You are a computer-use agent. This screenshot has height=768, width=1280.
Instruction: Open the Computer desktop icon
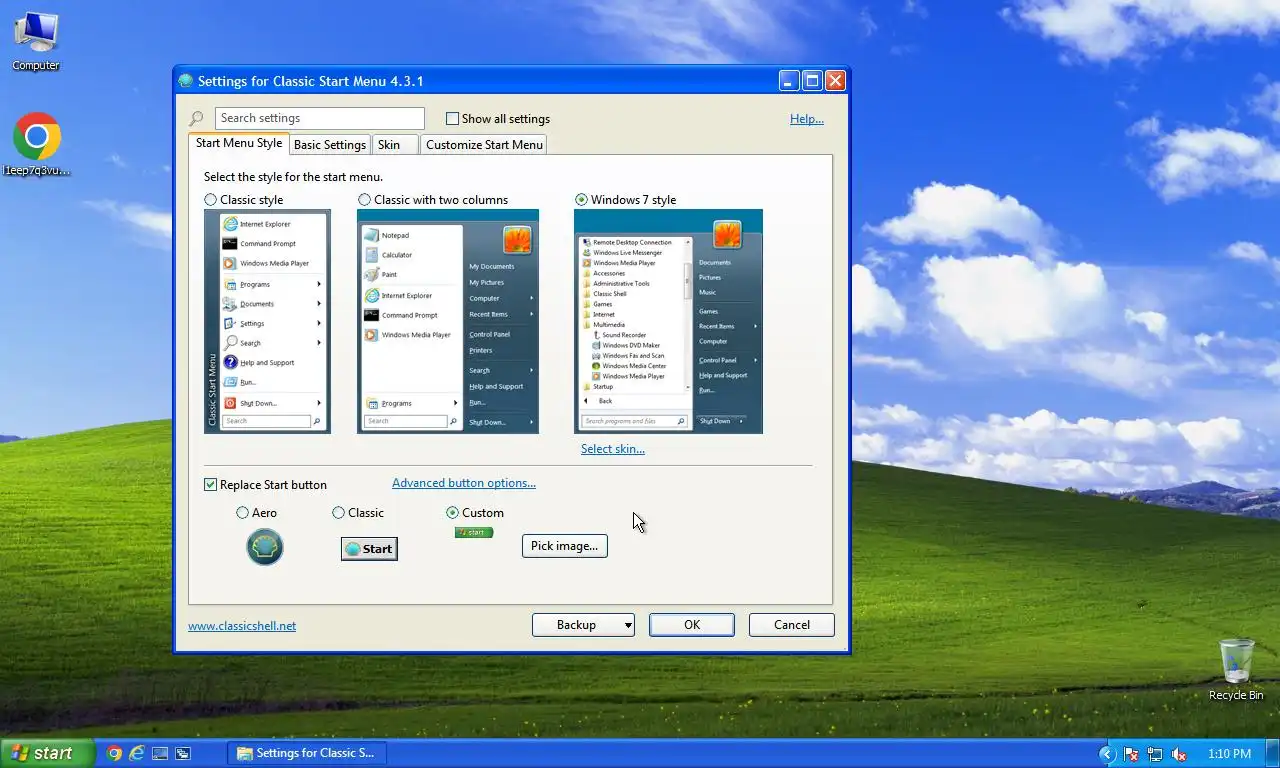pos(36,40)
